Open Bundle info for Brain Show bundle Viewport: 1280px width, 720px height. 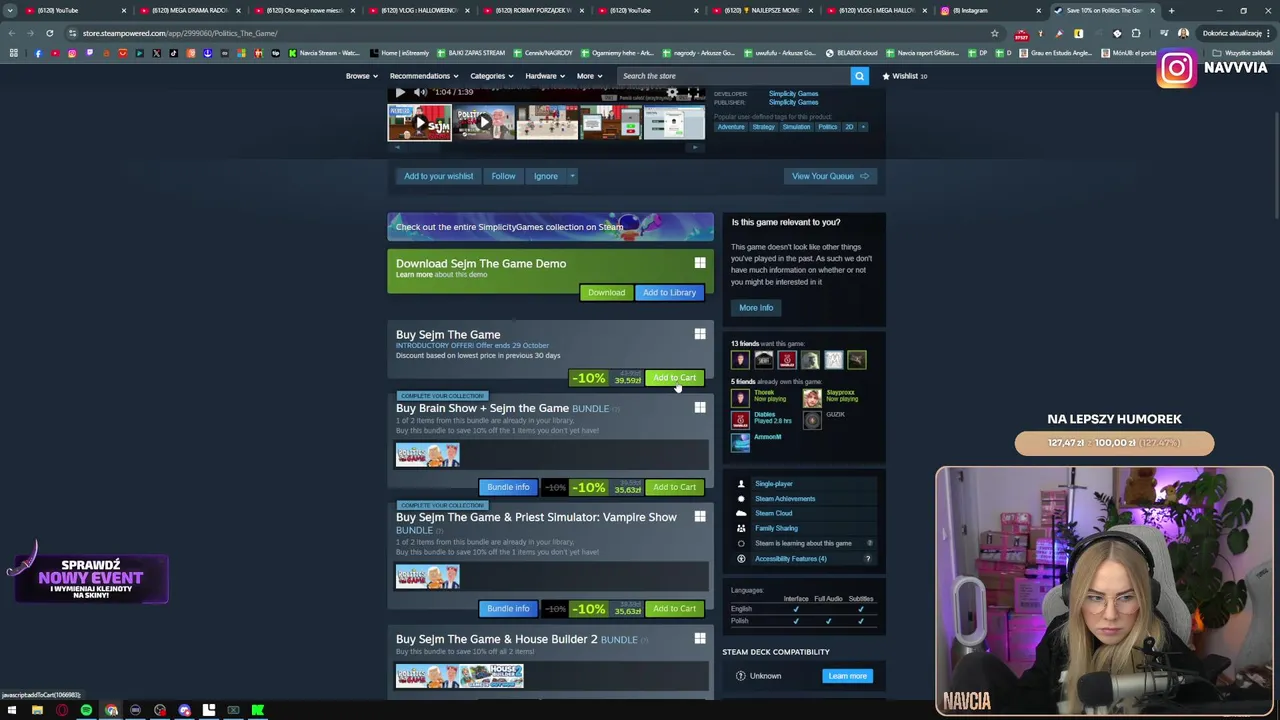point(508,487)
